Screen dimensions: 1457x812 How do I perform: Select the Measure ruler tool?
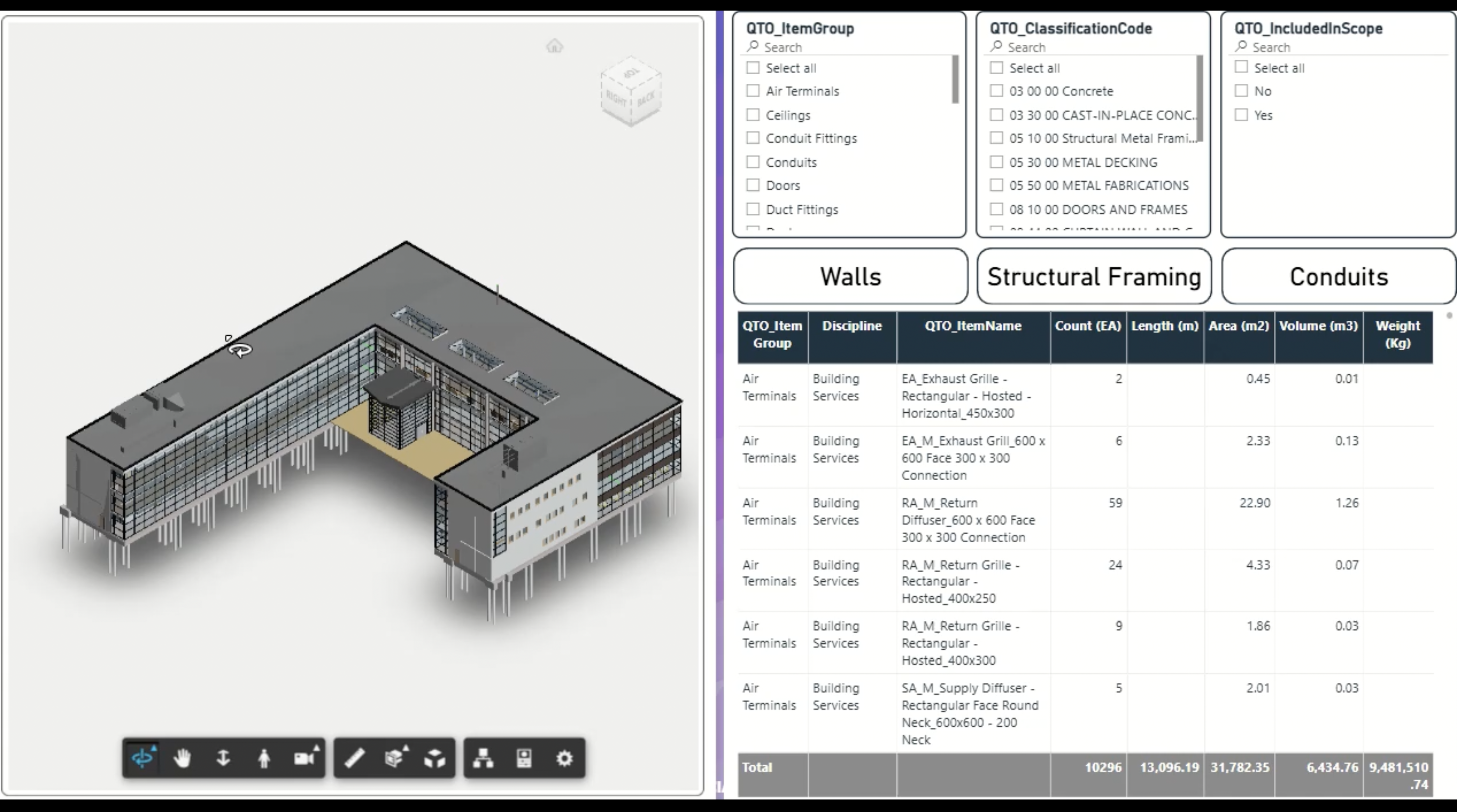(355, 758)
